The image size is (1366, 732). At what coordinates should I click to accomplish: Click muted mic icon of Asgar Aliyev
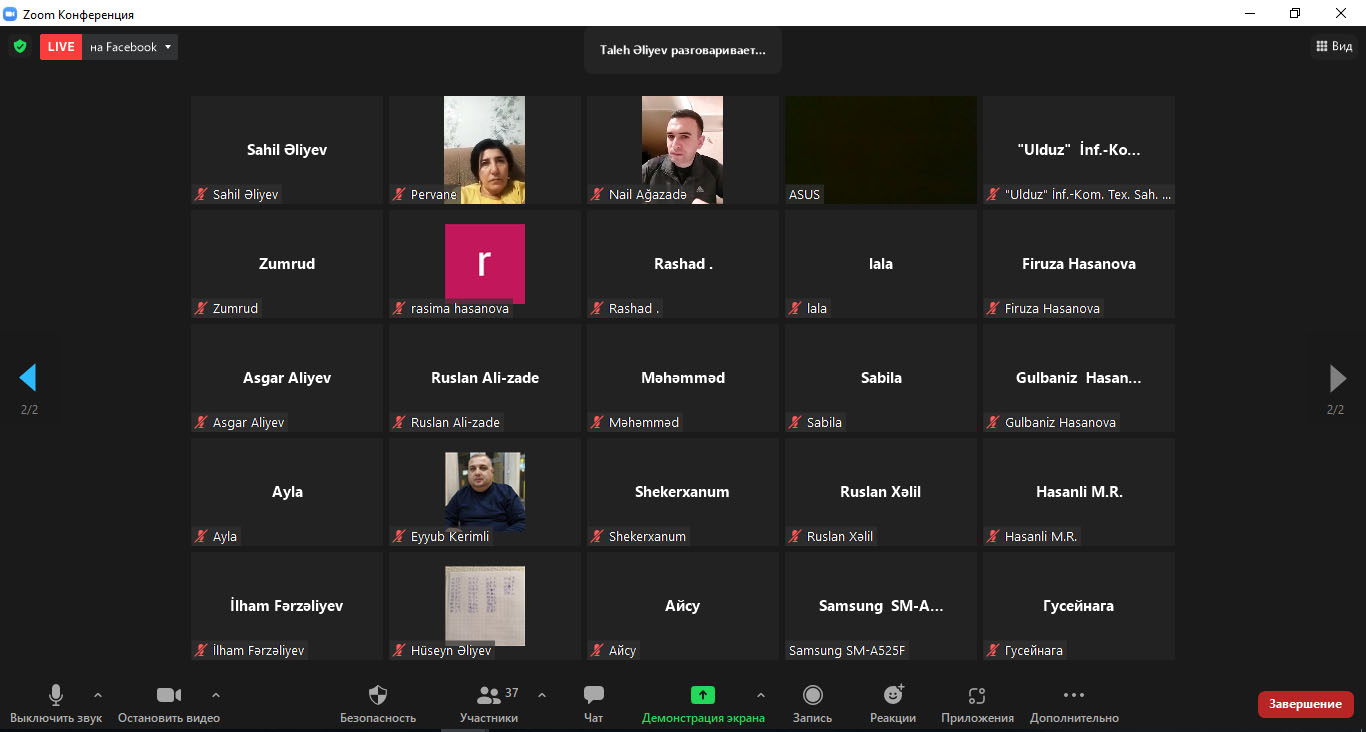point(202,423)
